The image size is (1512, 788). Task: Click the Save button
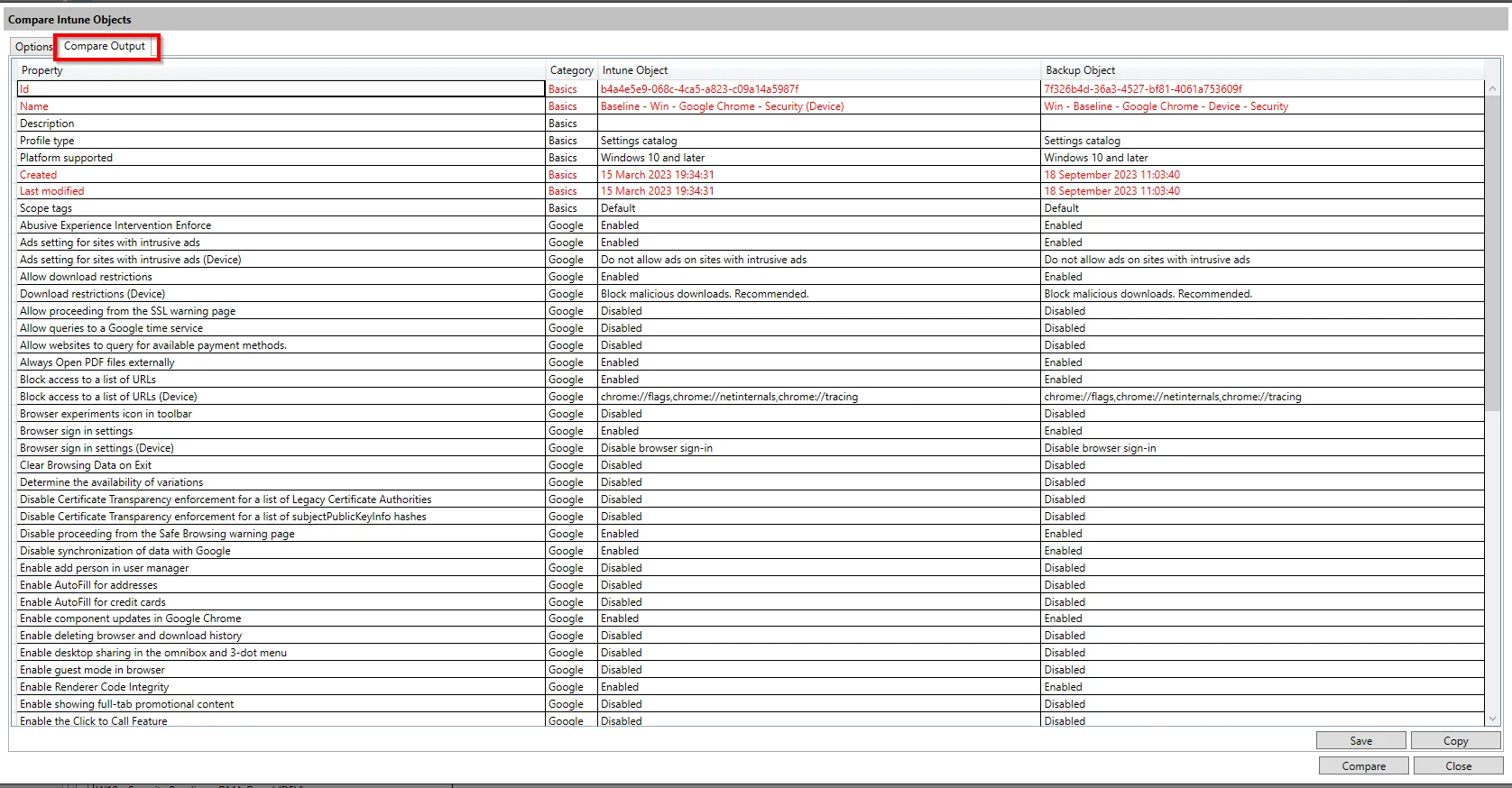click(x=1360, y=740)
